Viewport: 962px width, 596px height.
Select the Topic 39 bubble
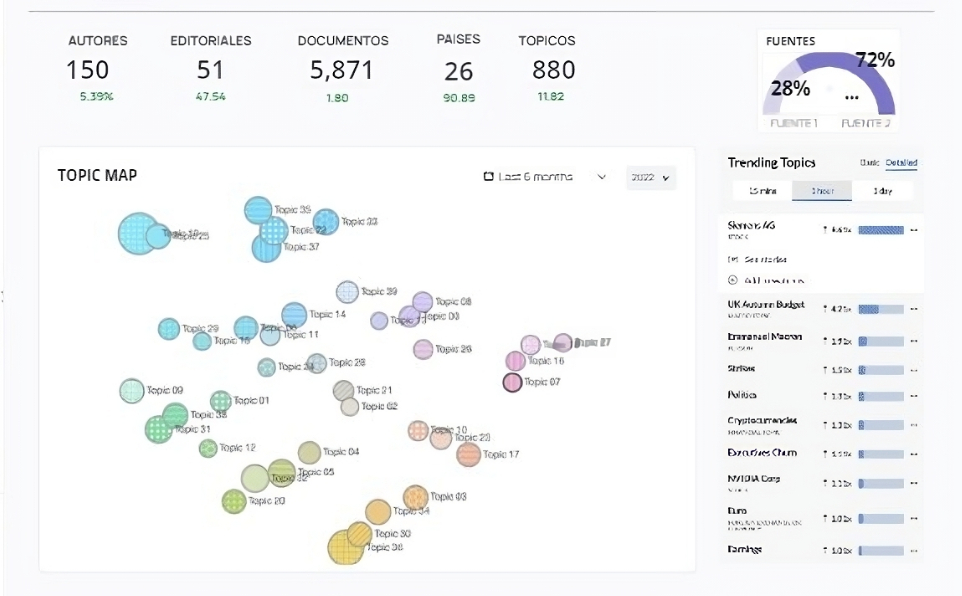click(x=347, y=291)
